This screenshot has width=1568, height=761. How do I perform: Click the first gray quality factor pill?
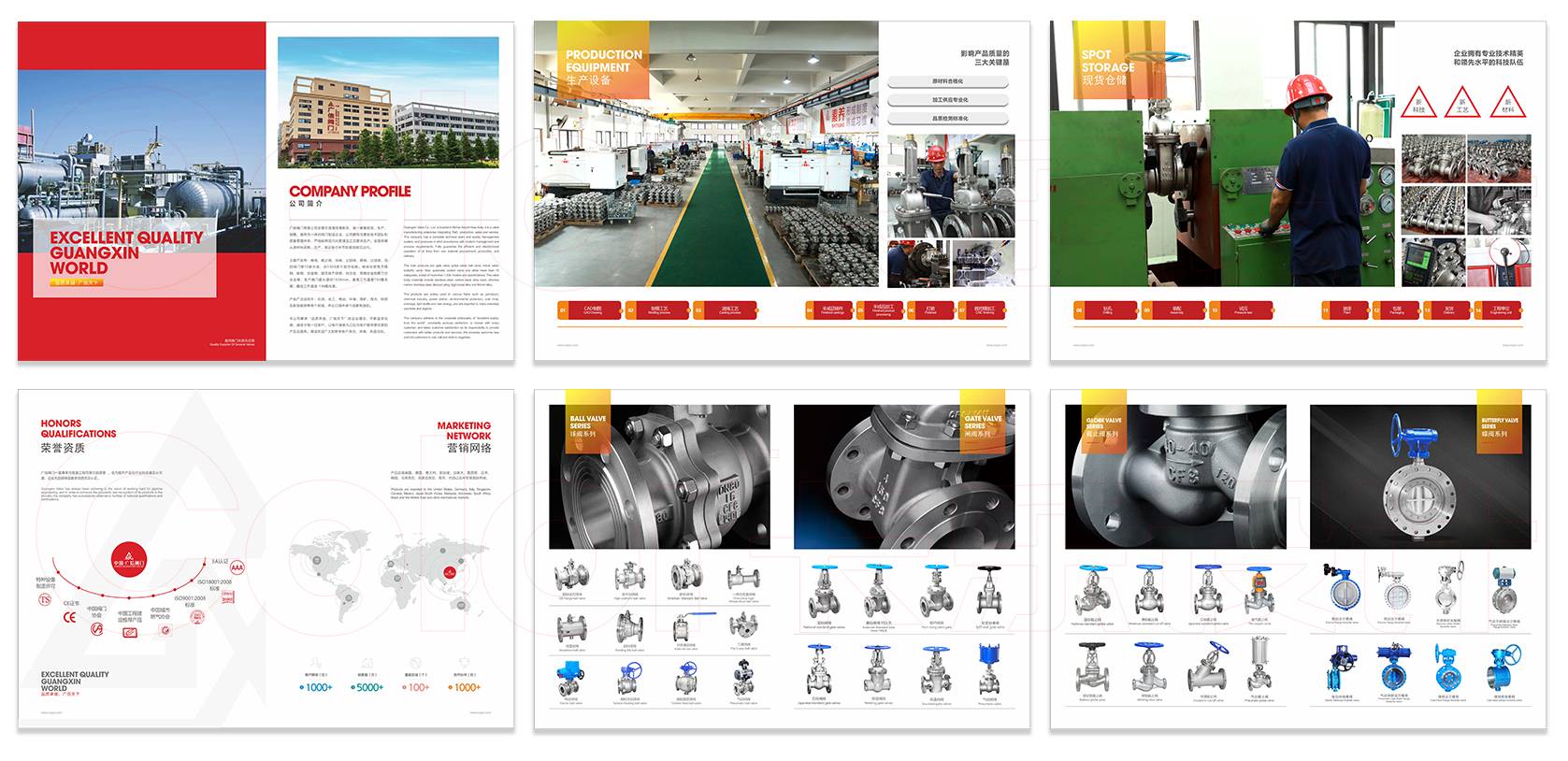pos(948,82)
